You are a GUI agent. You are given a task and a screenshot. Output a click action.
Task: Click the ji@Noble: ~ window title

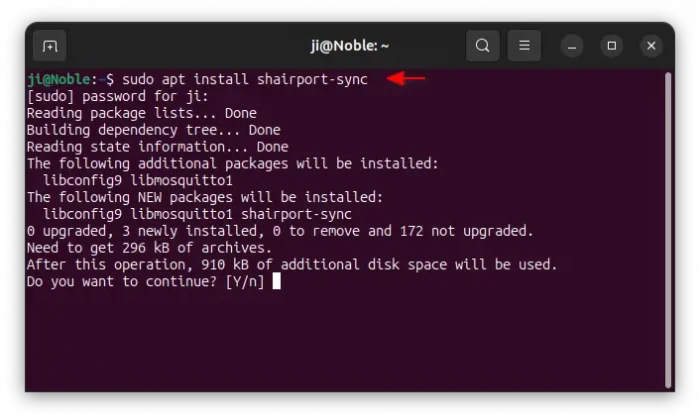coord(350,46)
